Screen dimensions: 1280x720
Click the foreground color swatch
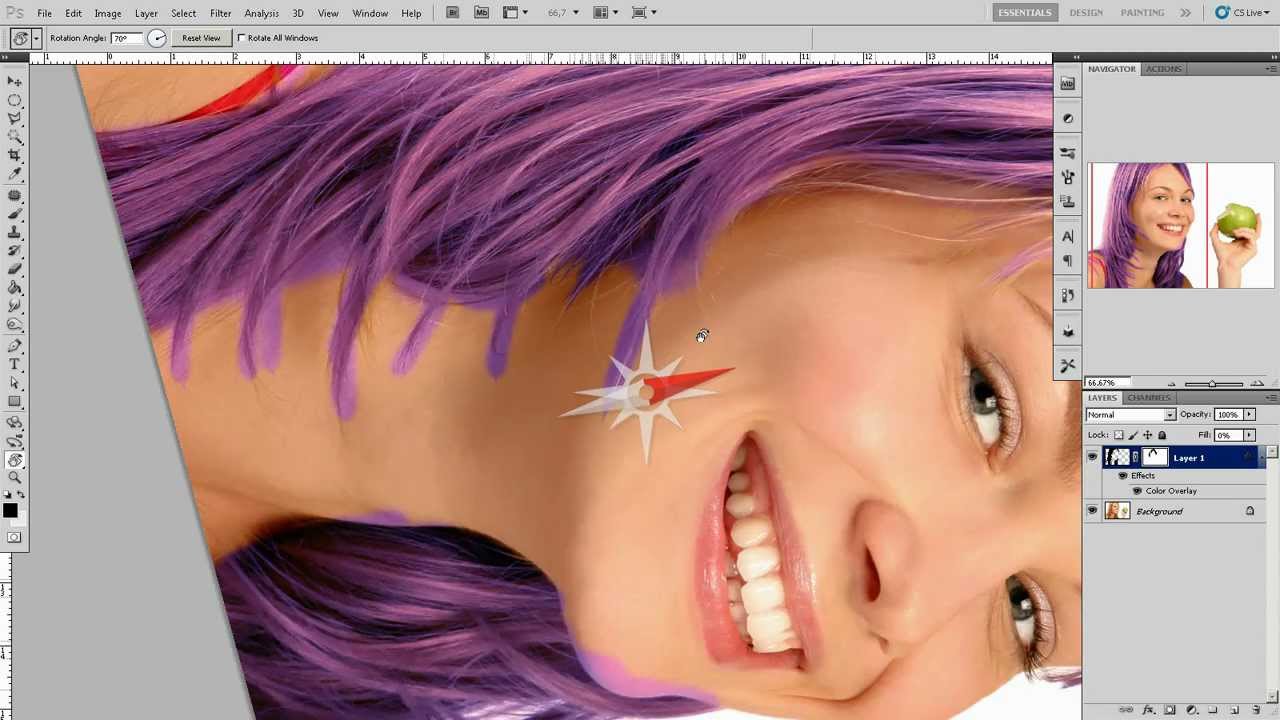tap(10, 511)
